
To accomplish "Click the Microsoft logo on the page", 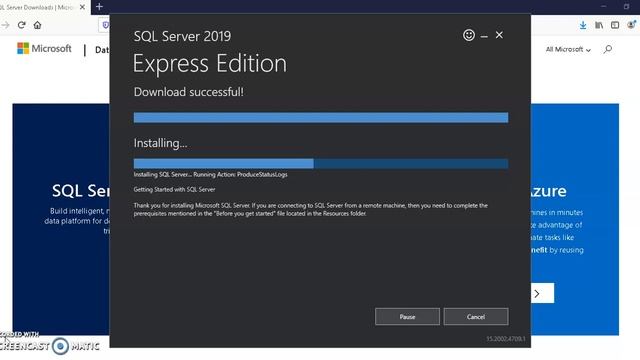I will coord(44,49).
